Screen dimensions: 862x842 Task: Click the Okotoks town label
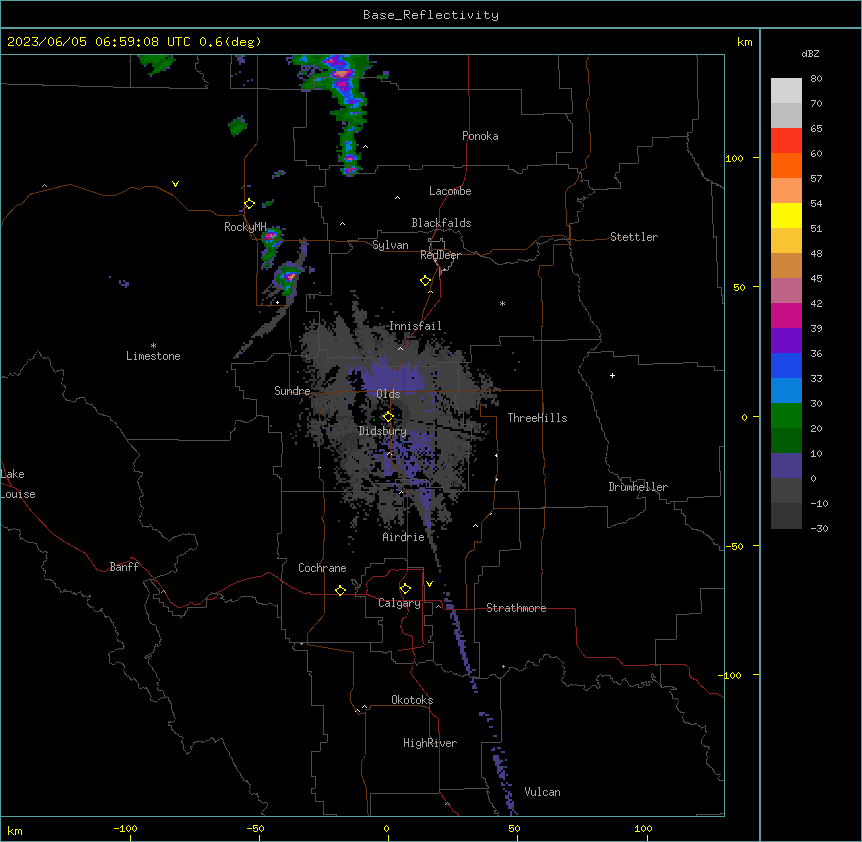click(412, 700)
